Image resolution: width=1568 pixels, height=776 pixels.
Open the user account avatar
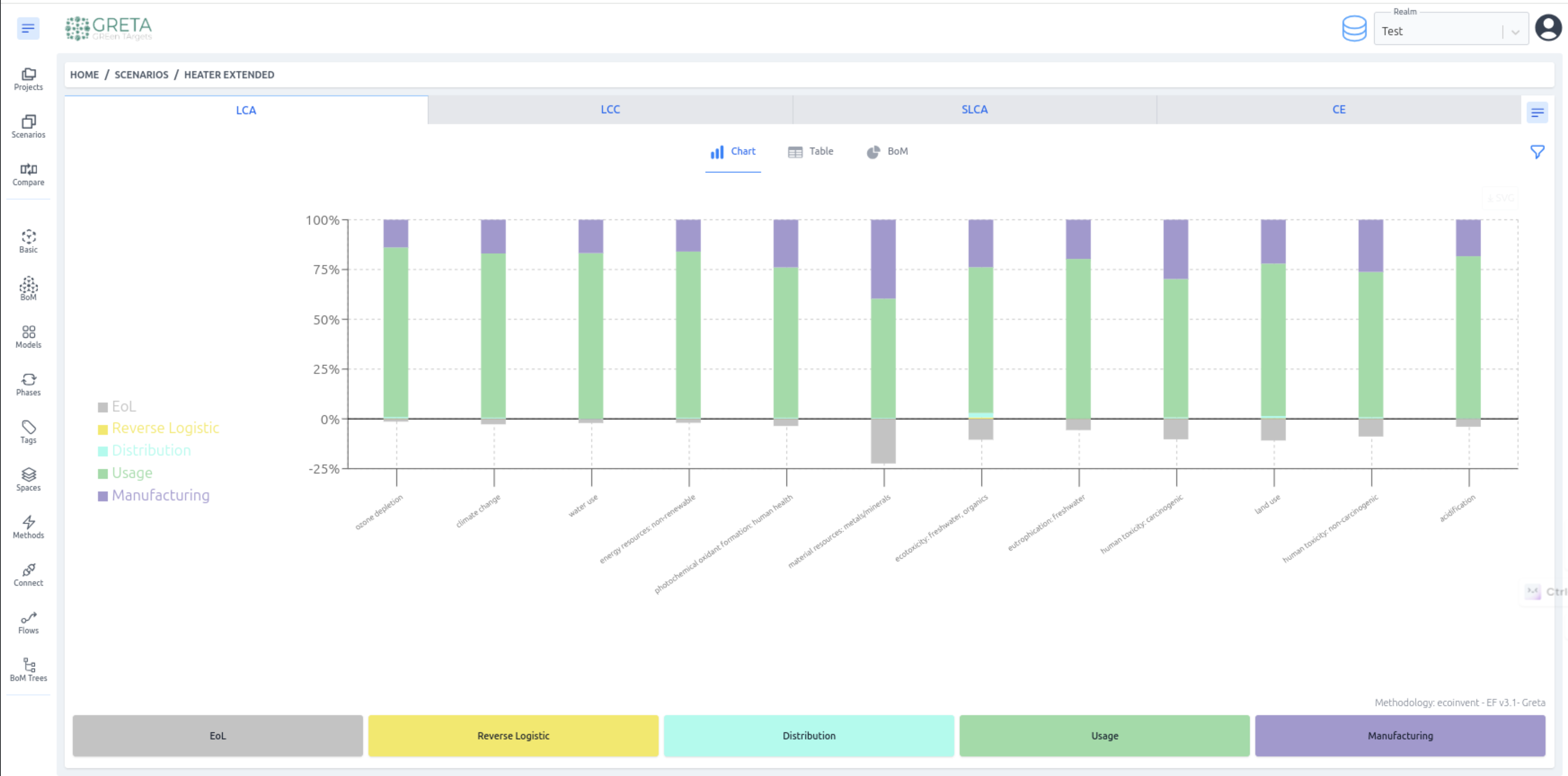(x=1547, y=28)
